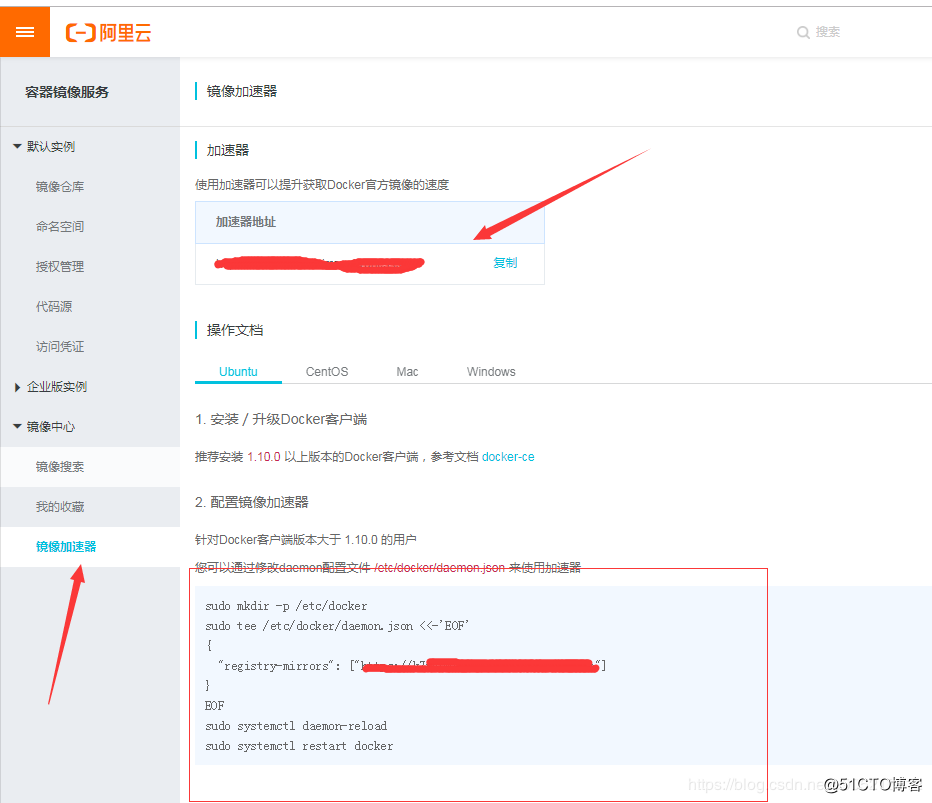This screenshot has width=932, height=803.
Task: Click the registry-mirrors code line
Action: point(411,666)
